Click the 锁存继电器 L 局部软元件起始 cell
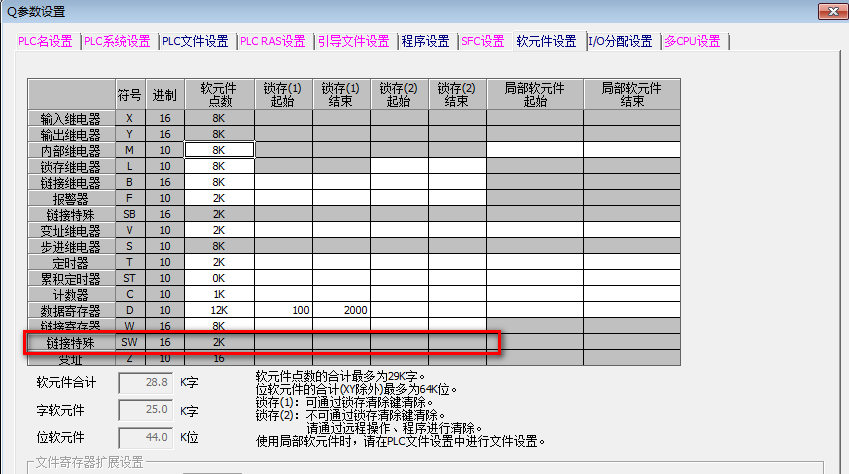849x474 pixels. (535, 166)
